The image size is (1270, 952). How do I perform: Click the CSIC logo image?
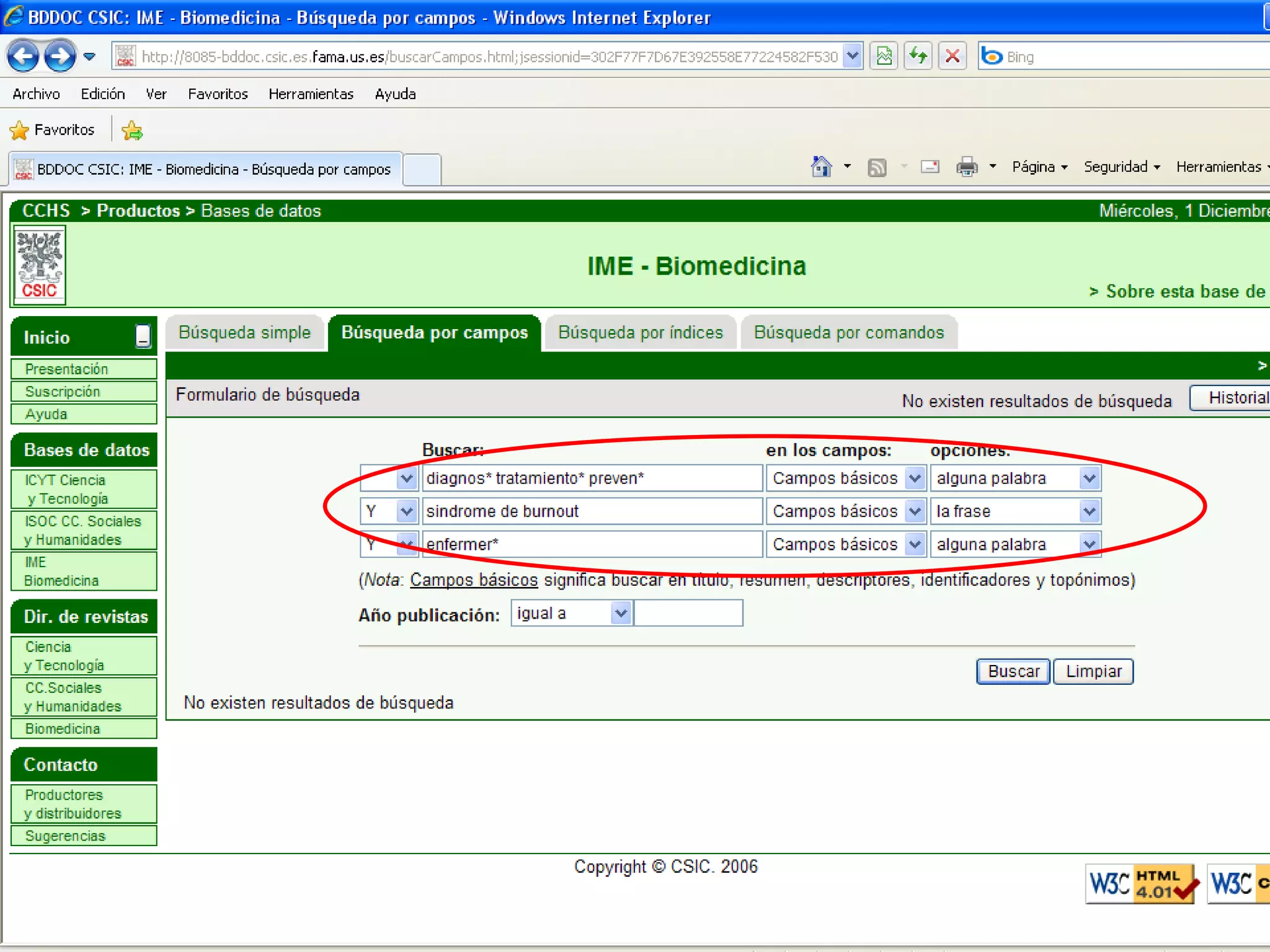click(40, 265)
